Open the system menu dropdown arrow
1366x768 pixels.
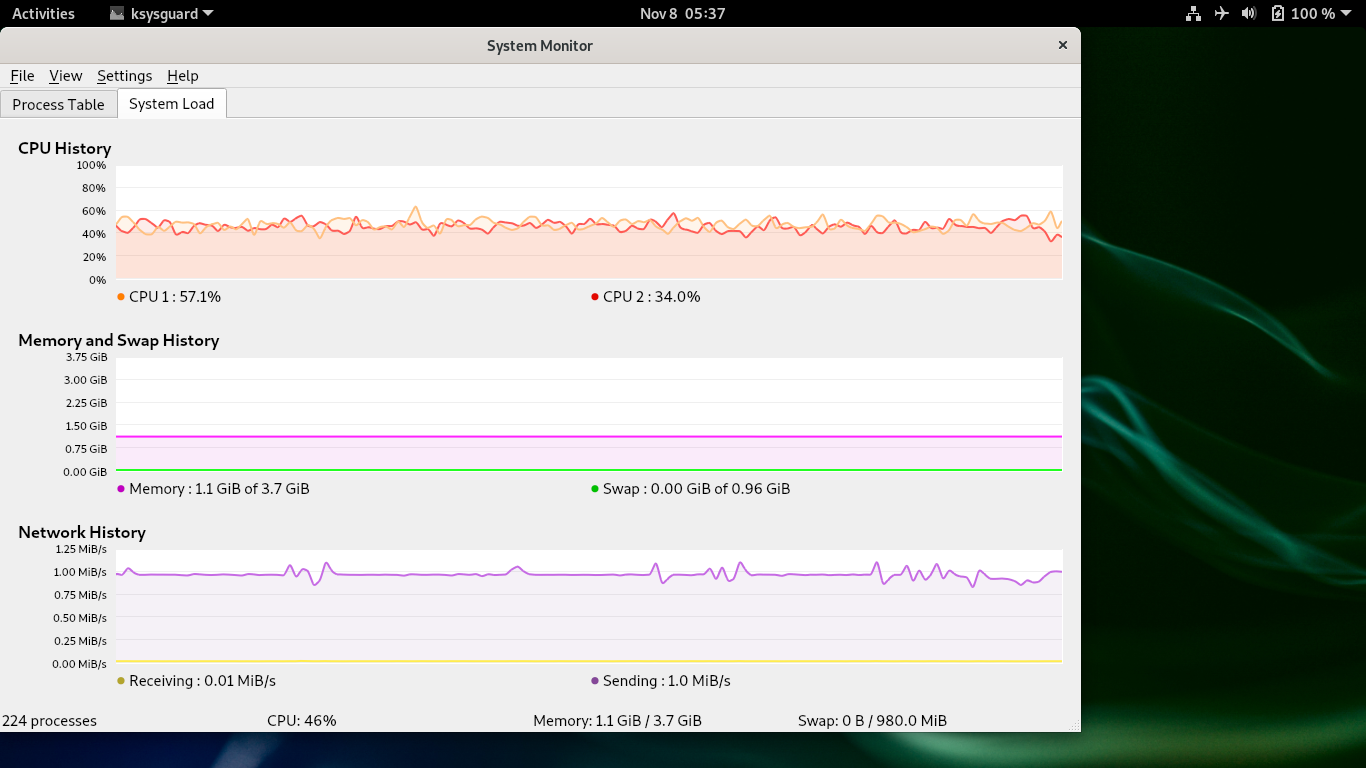tap(1346, 14)
